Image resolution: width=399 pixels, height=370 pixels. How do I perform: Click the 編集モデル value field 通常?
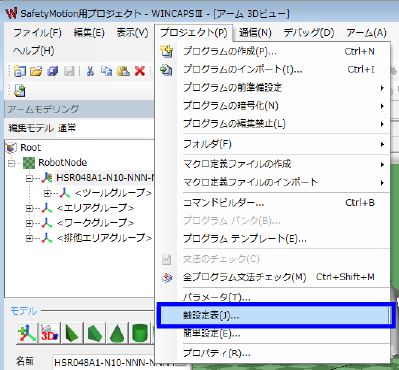[105, 128]
